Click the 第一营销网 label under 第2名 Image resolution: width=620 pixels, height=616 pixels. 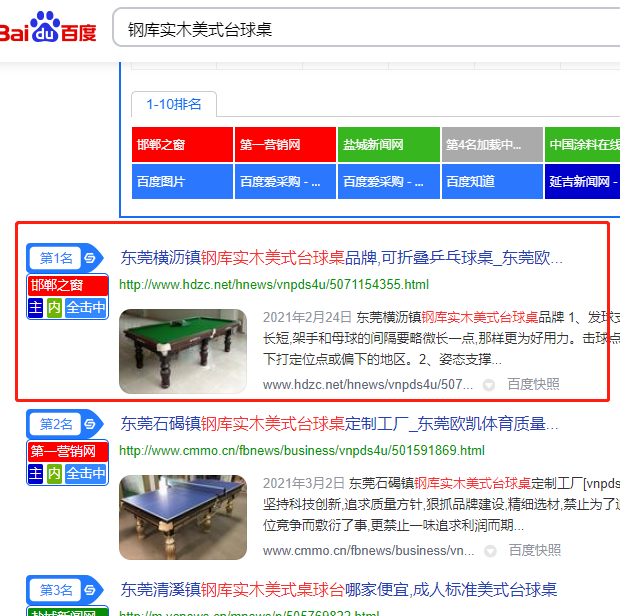point(68,451)
